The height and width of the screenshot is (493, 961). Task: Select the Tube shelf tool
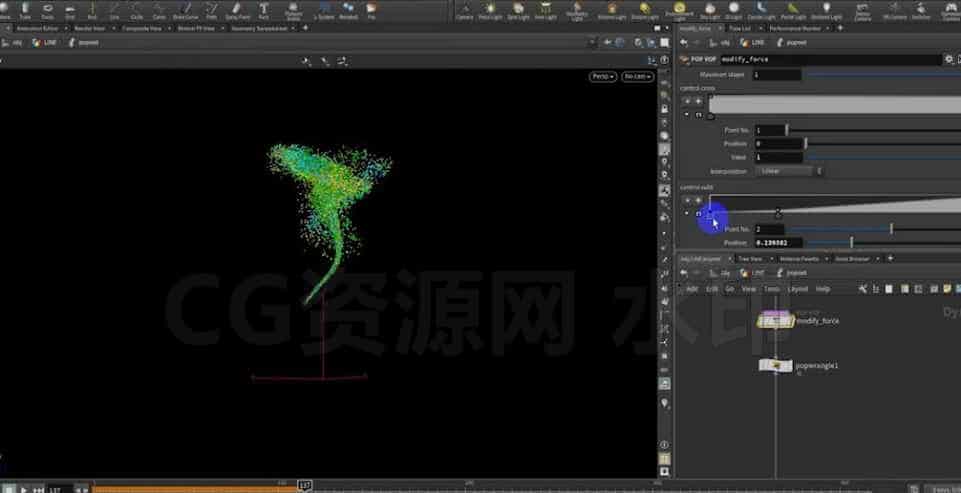coord(25,10)
